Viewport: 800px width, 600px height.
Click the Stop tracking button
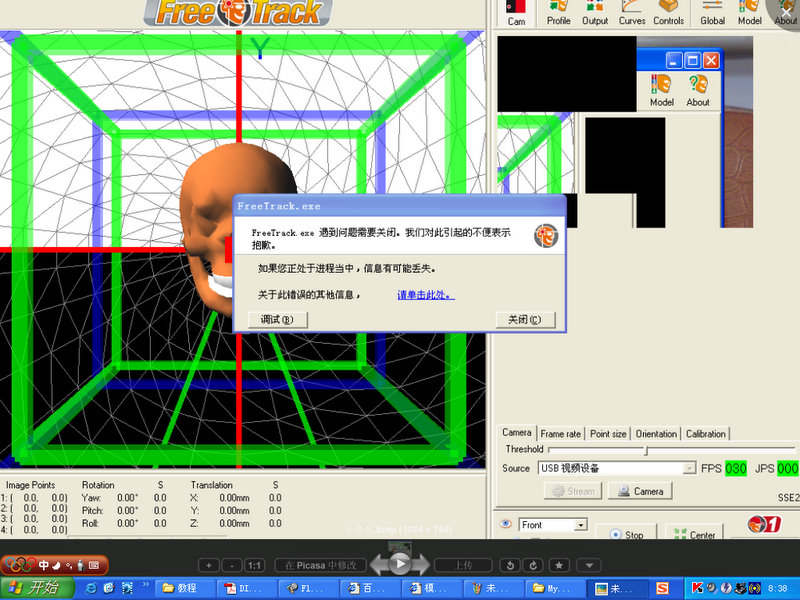click(x=626, y=534)
